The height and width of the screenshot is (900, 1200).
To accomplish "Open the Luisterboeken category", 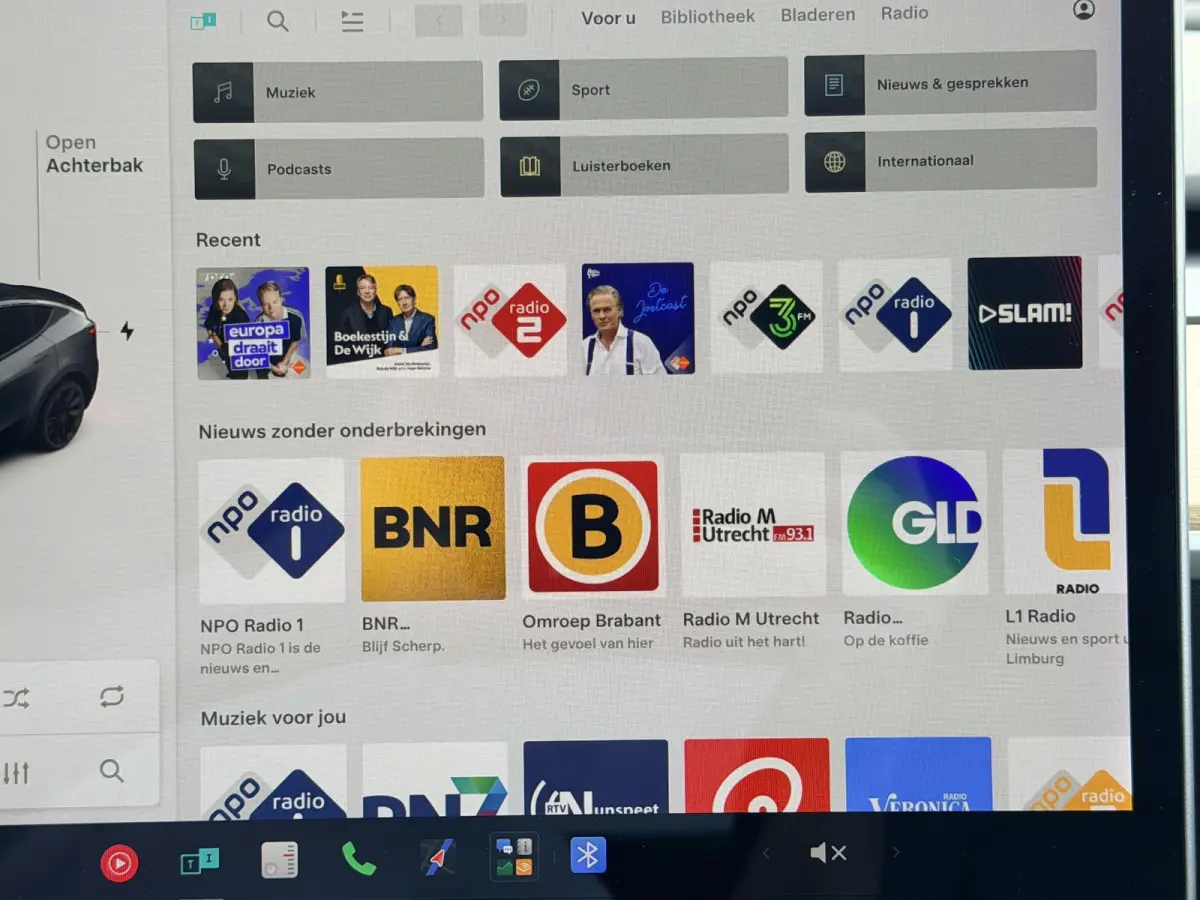I will click(644, 165).
